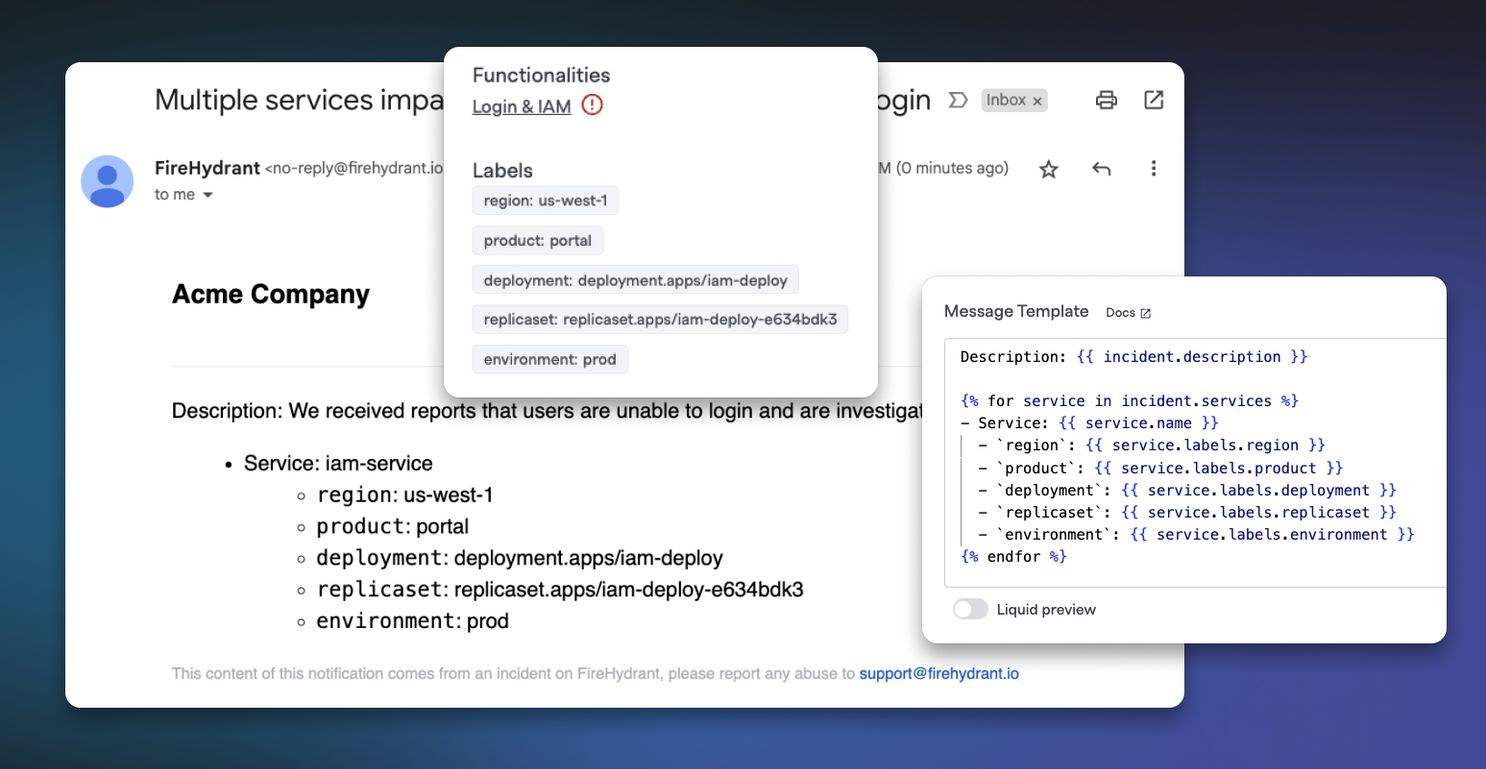Open the Docs link in Message Template

(x=1120, y=313)
